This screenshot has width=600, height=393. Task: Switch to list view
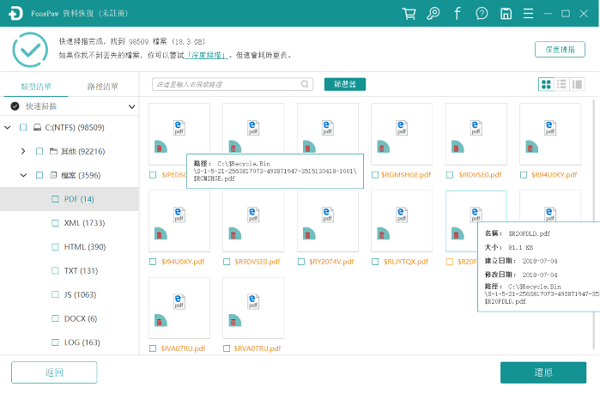(x=561, y=84)
